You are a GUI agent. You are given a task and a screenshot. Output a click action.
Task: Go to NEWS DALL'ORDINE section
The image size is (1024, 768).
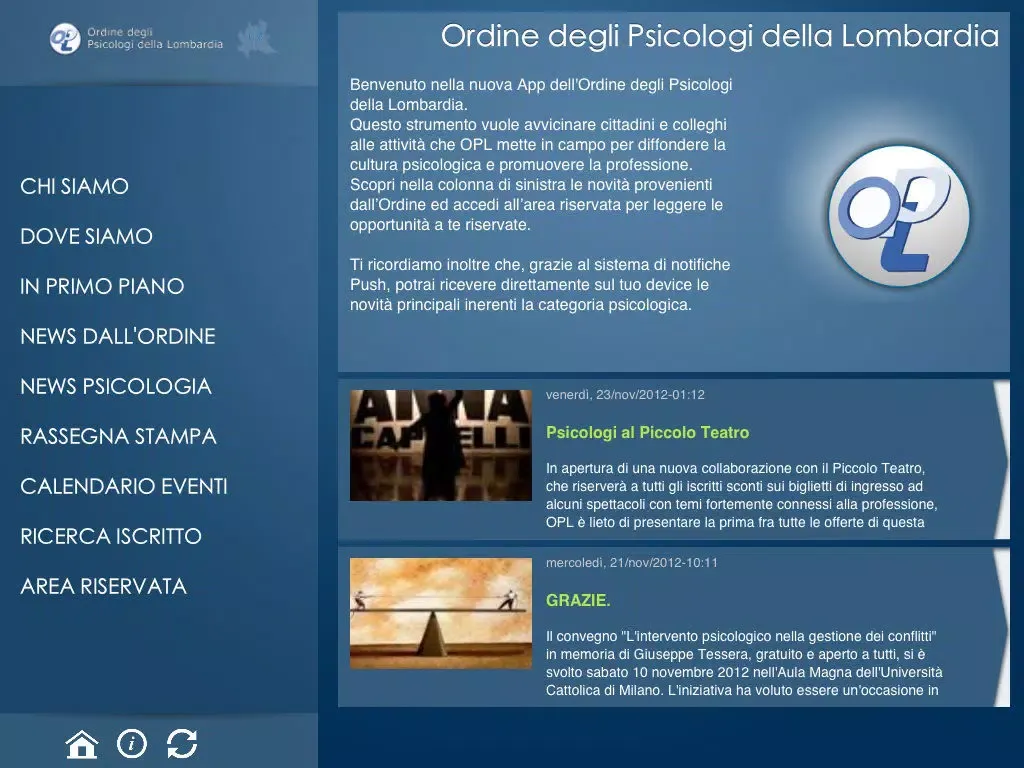pyautogui.click(x=118, y=336)
